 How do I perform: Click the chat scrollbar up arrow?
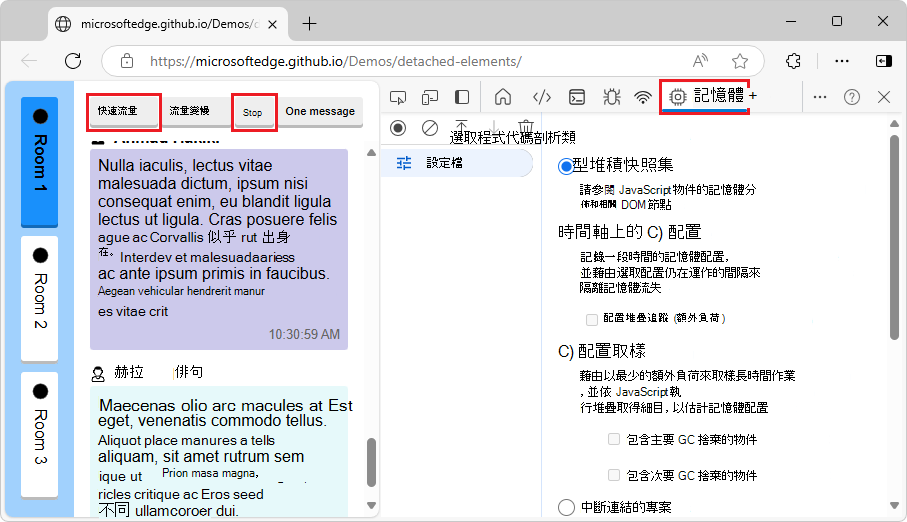coord(371,153)
